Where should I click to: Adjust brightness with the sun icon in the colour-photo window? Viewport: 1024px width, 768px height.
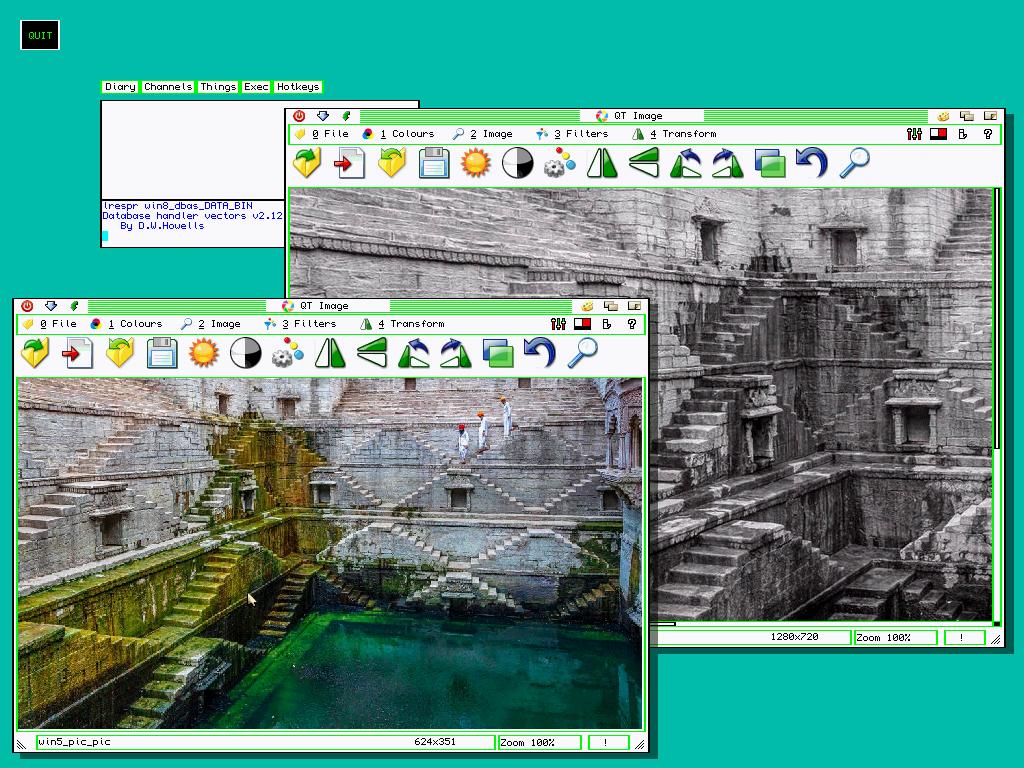204,353
